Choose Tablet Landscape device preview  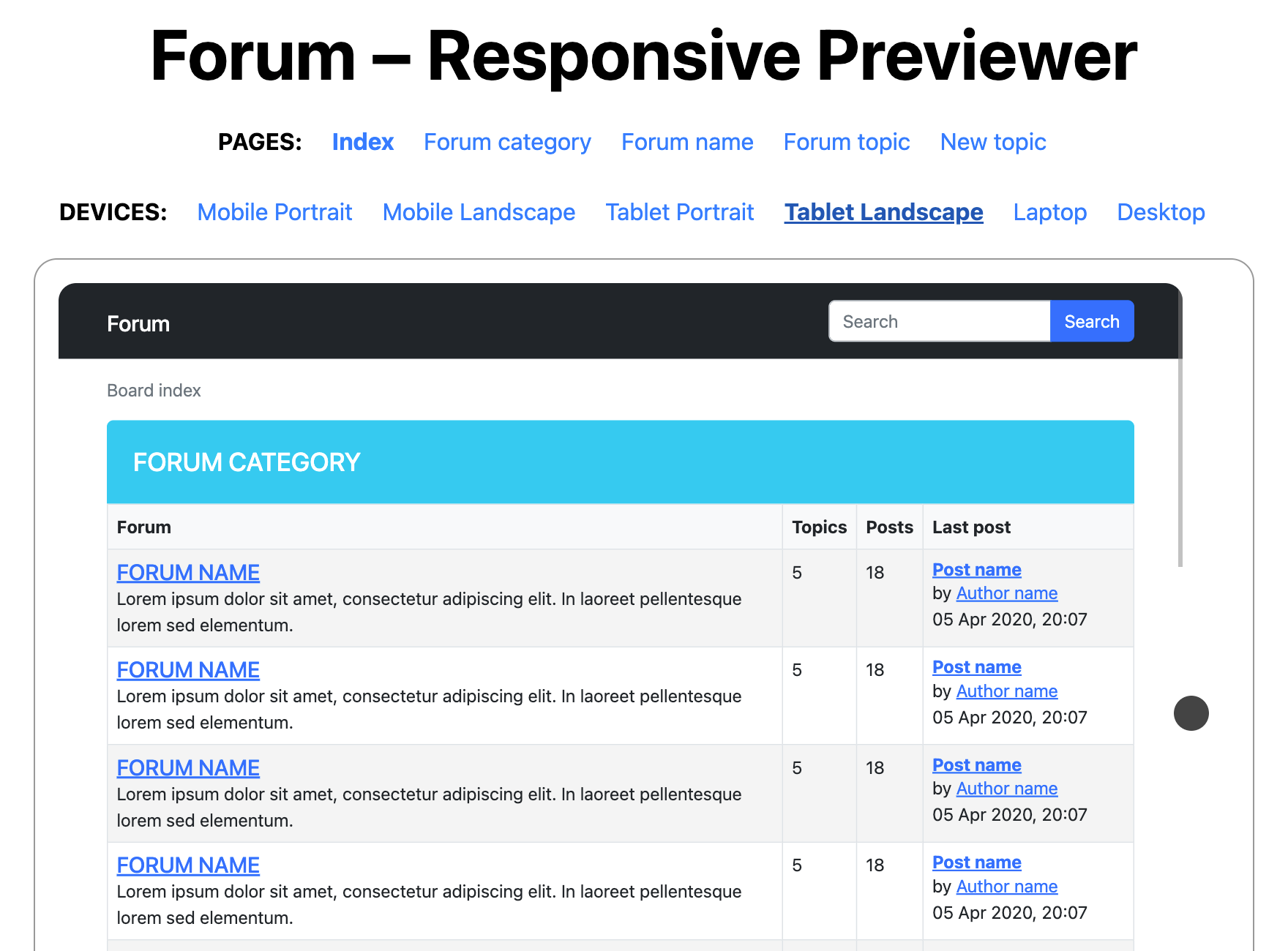click(x=884, y=212)
